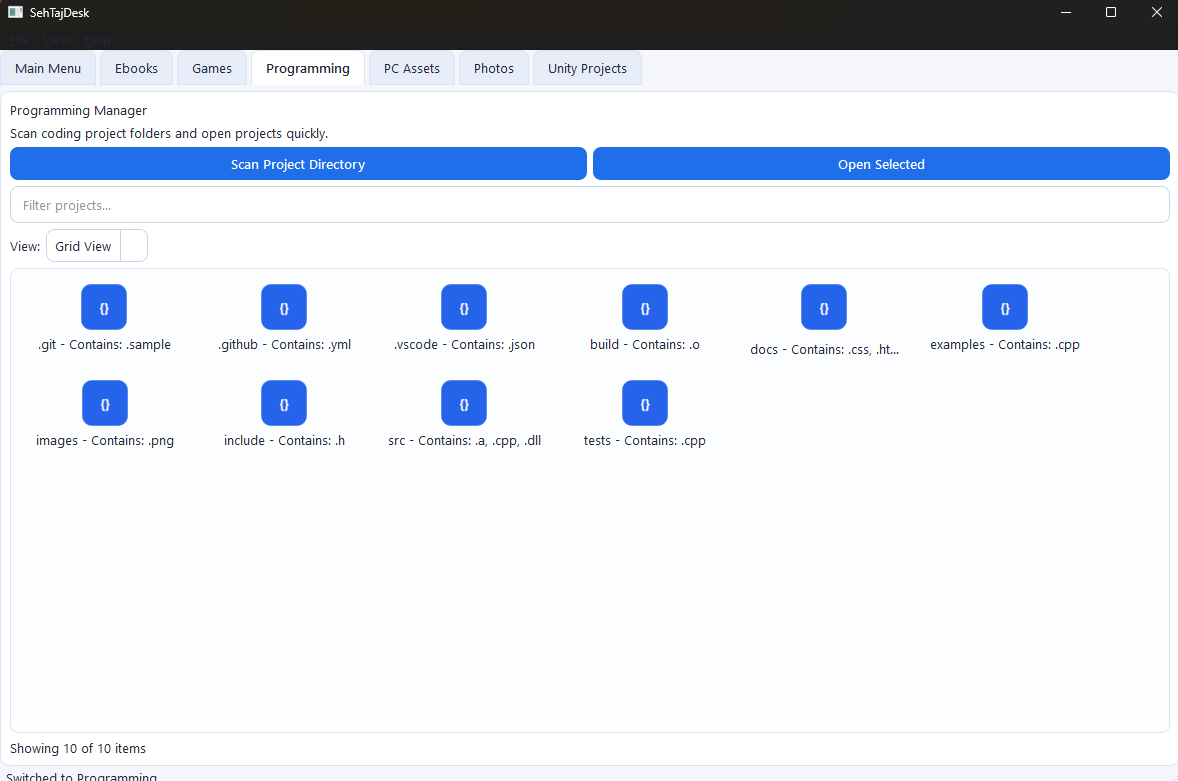This screenshot has width=1178, height=781.
Task: Focus the Filter projects search field
Action: 590,205
